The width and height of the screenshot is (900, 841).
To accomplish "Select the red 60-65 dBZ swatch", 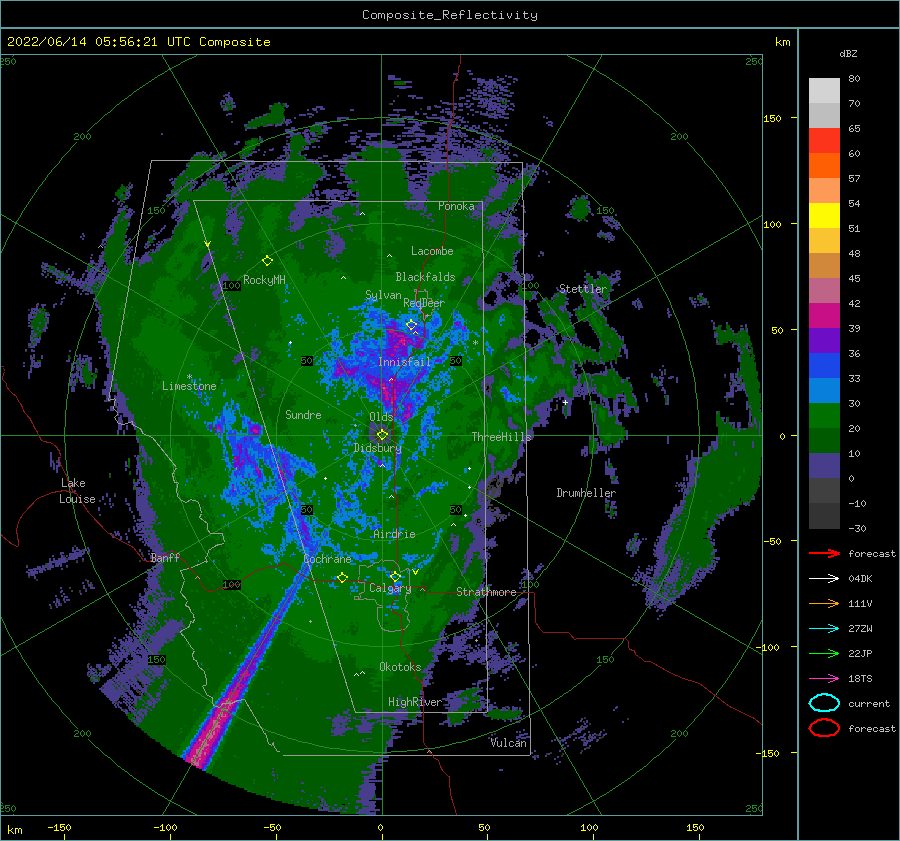I will tap(824, 140).
